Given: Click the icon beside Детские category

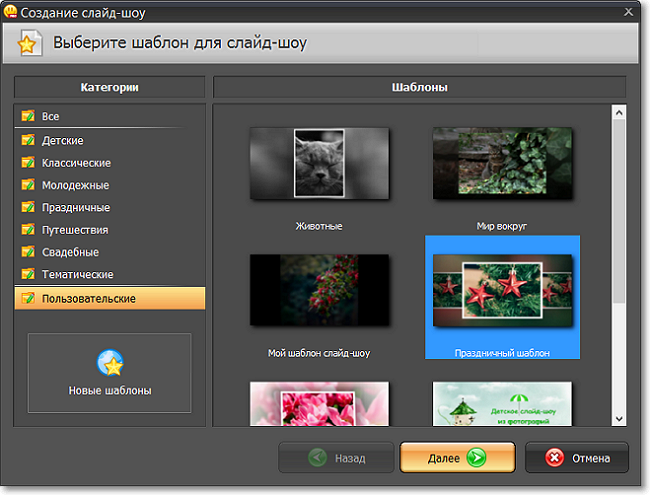Looking at the screenshot, I should (x=28, y=140).
